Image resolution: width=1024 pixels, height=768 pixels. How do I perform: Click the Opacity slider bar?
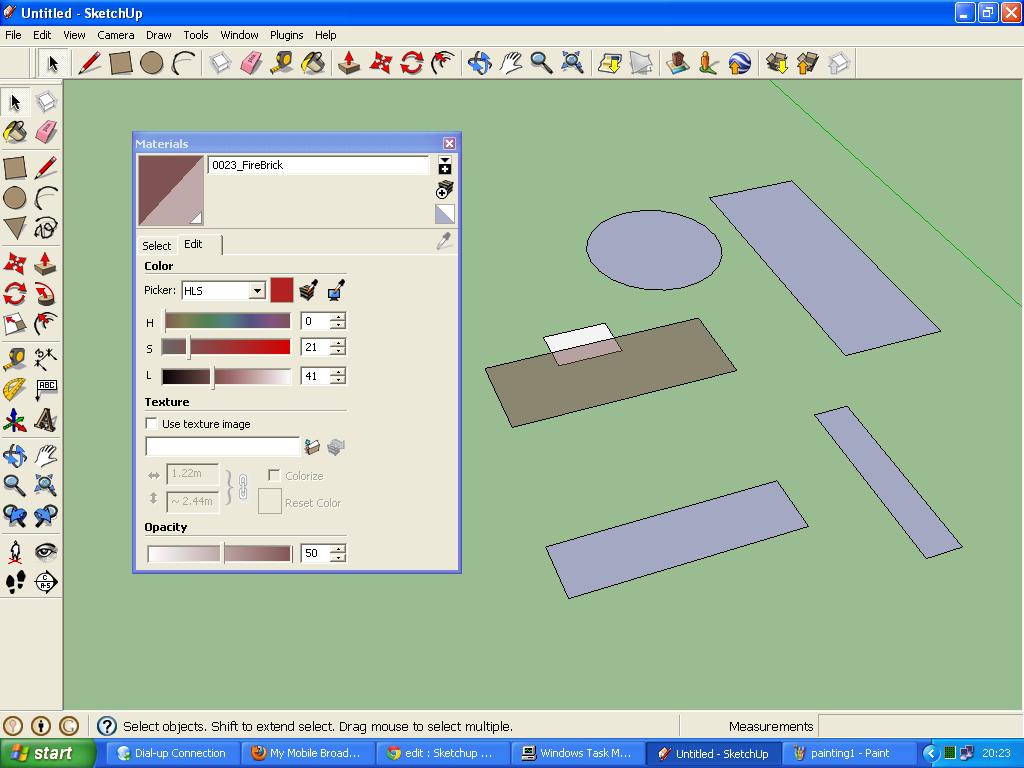click(219, 553)
